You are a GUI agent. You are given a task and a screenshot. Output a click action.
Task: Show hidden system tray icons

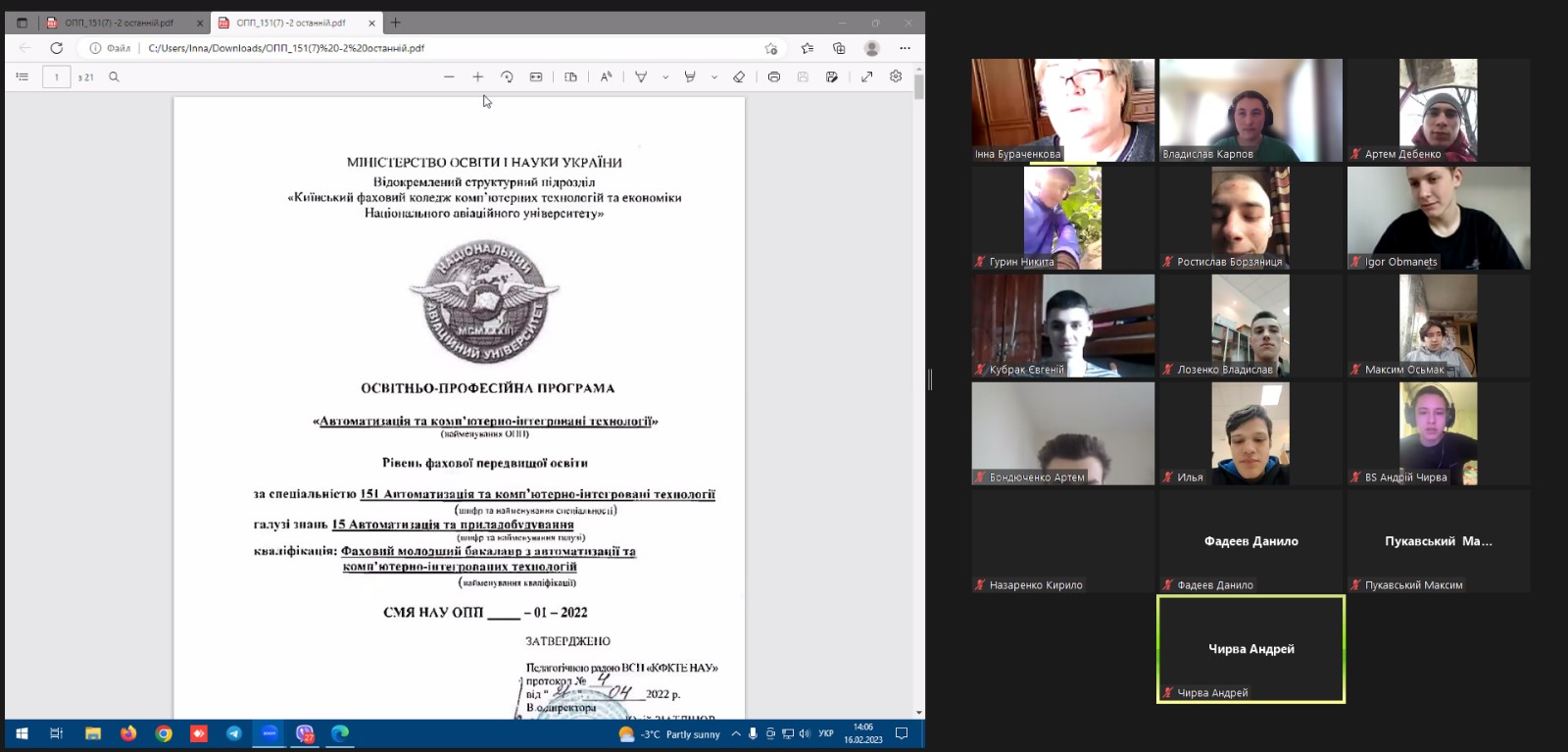point(736,733)
